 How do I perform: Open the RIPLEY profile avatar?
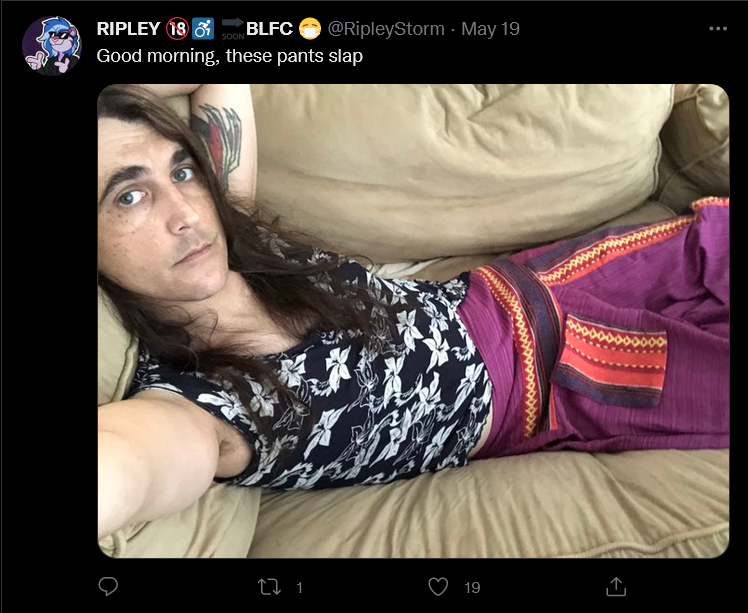coord(52,46)
